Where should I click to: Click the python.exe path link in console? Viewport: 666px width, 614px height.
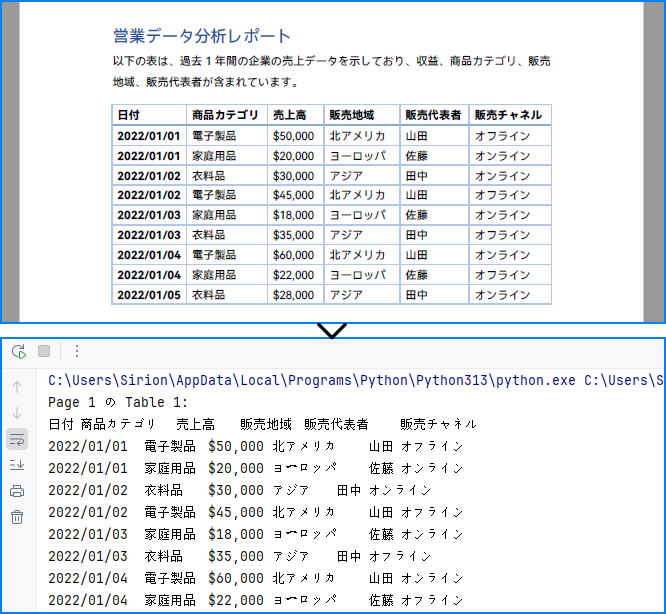point(308,380)
